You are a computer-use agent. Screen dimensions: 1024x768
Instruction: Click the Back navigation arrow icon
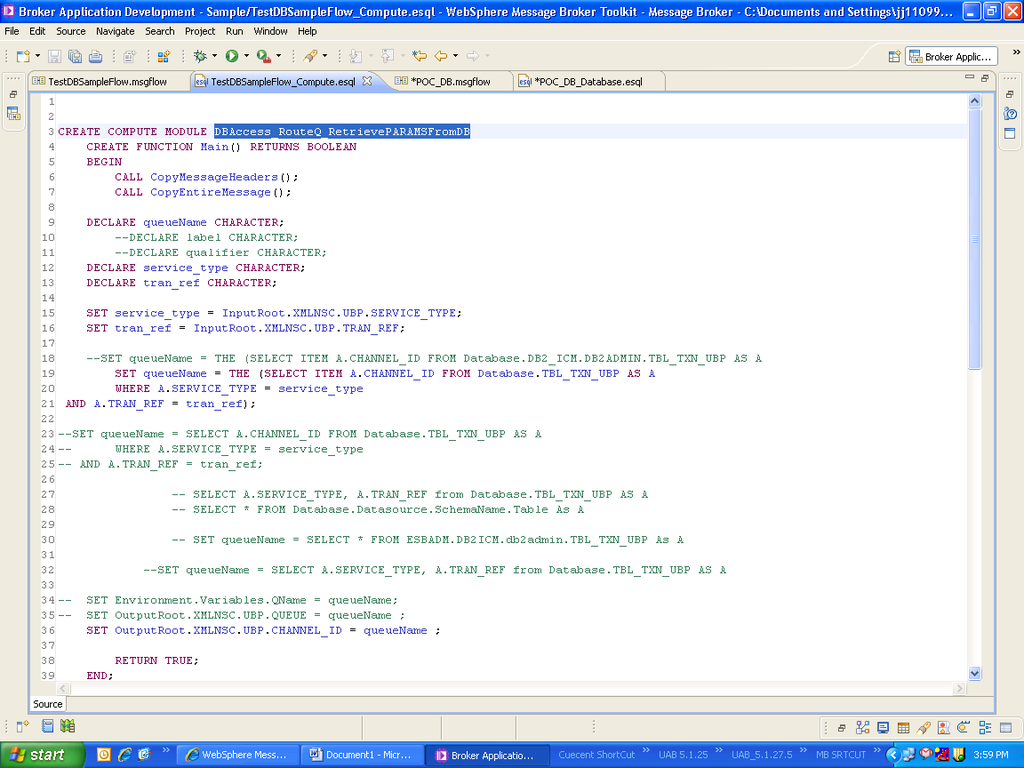pyautogui.click(x=440, y=56)
